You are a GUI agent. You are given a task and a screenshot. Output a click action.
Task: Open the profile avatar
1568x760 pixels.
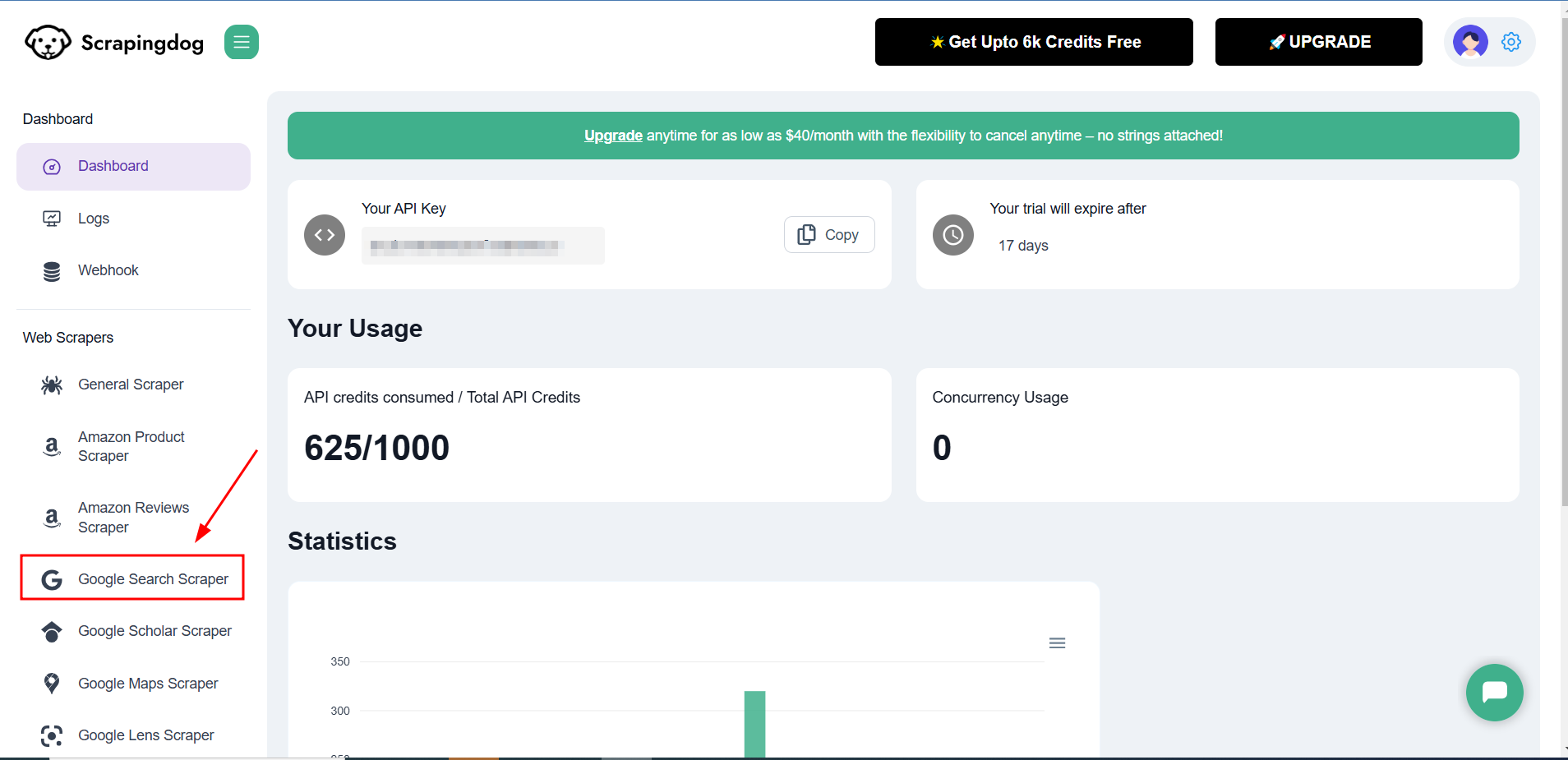tap(1470, 42)
